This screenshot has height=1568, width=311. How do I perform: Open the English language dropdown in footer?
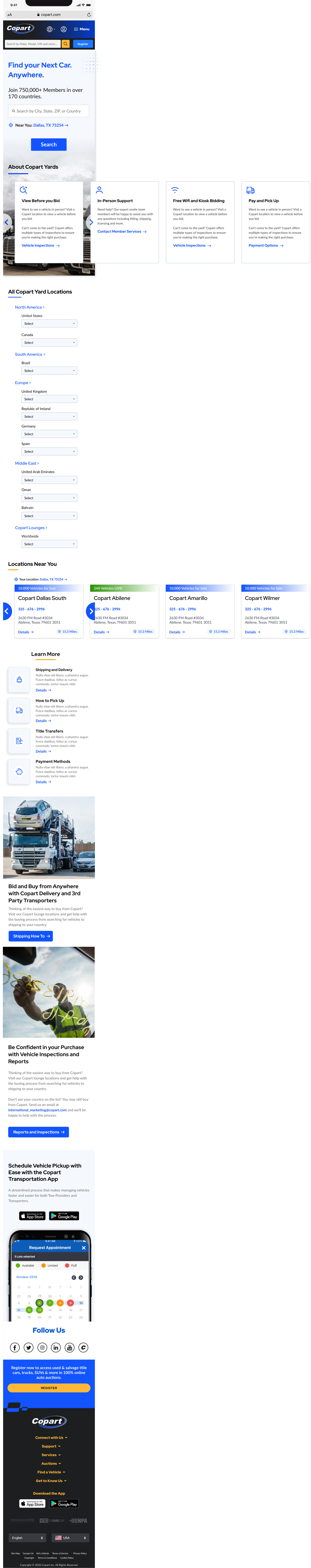tap(27, 1538)
